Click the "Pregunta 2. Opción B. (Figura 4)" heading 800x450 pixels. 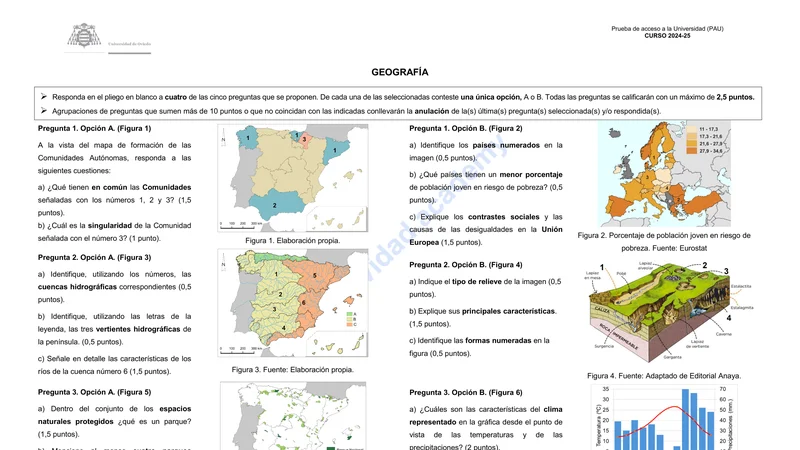tap(466, 265)
